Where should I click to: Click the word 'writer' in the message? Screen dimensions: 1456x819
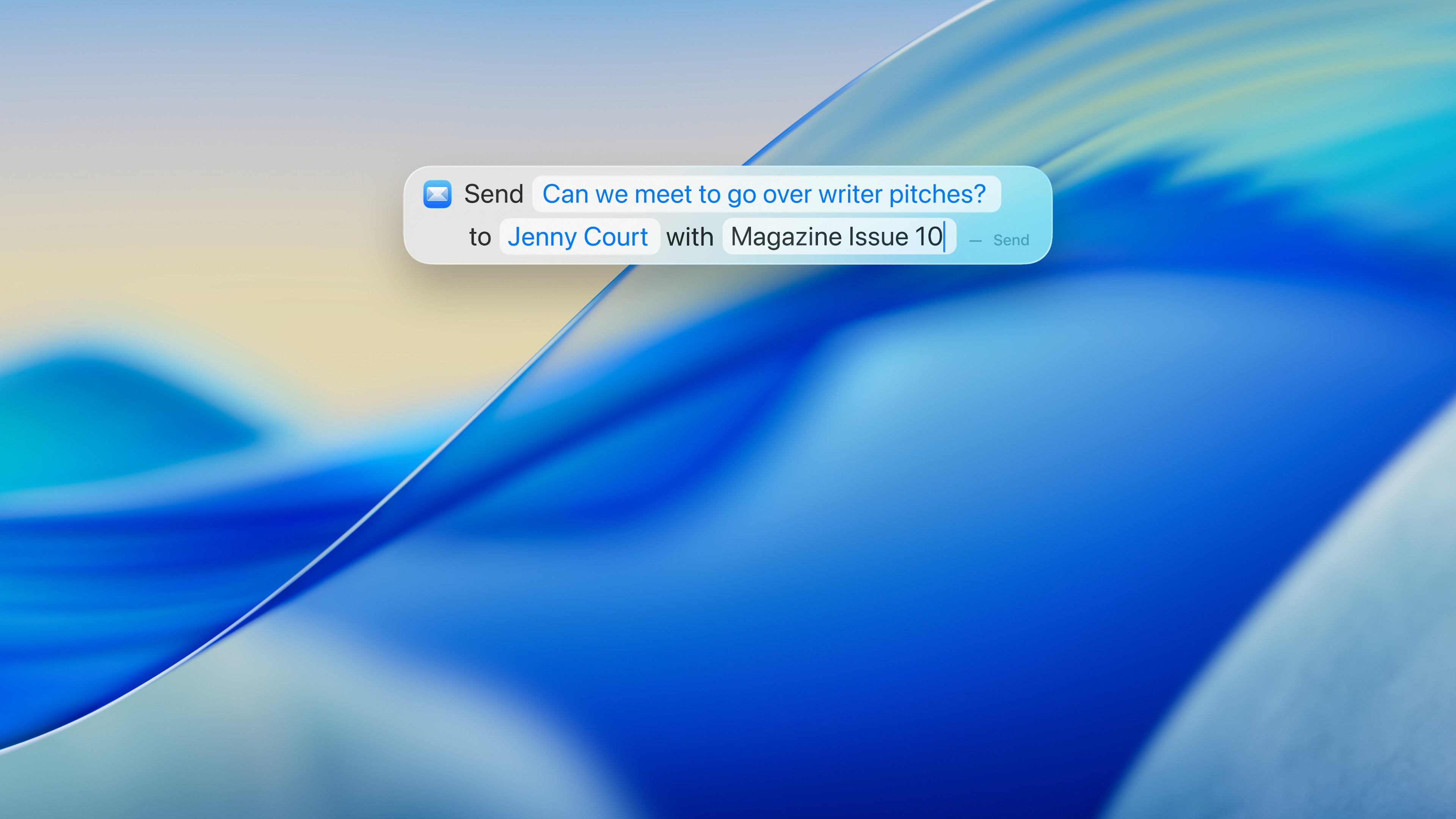[850, 195]
